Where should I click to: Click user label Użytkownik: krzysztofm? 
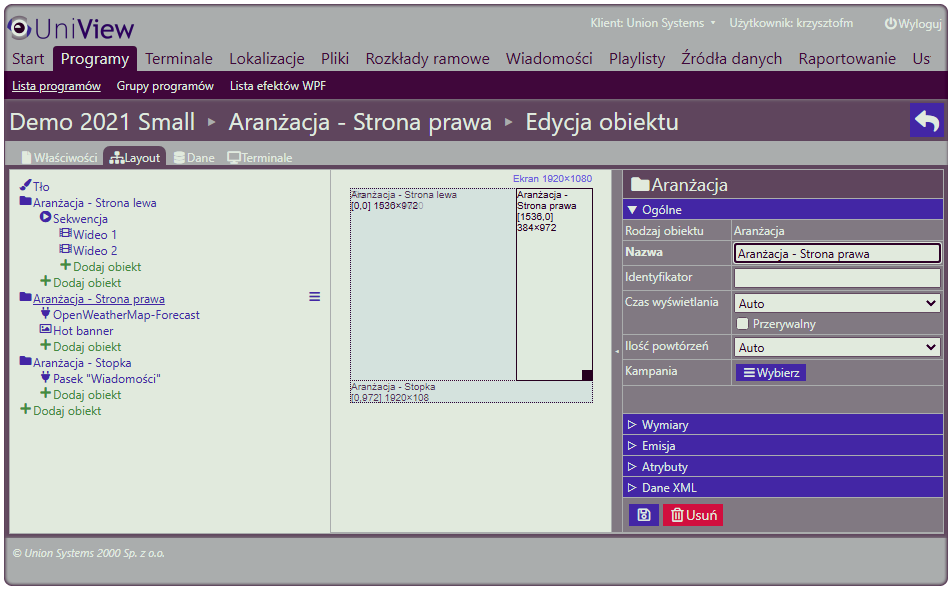(791, 23)
